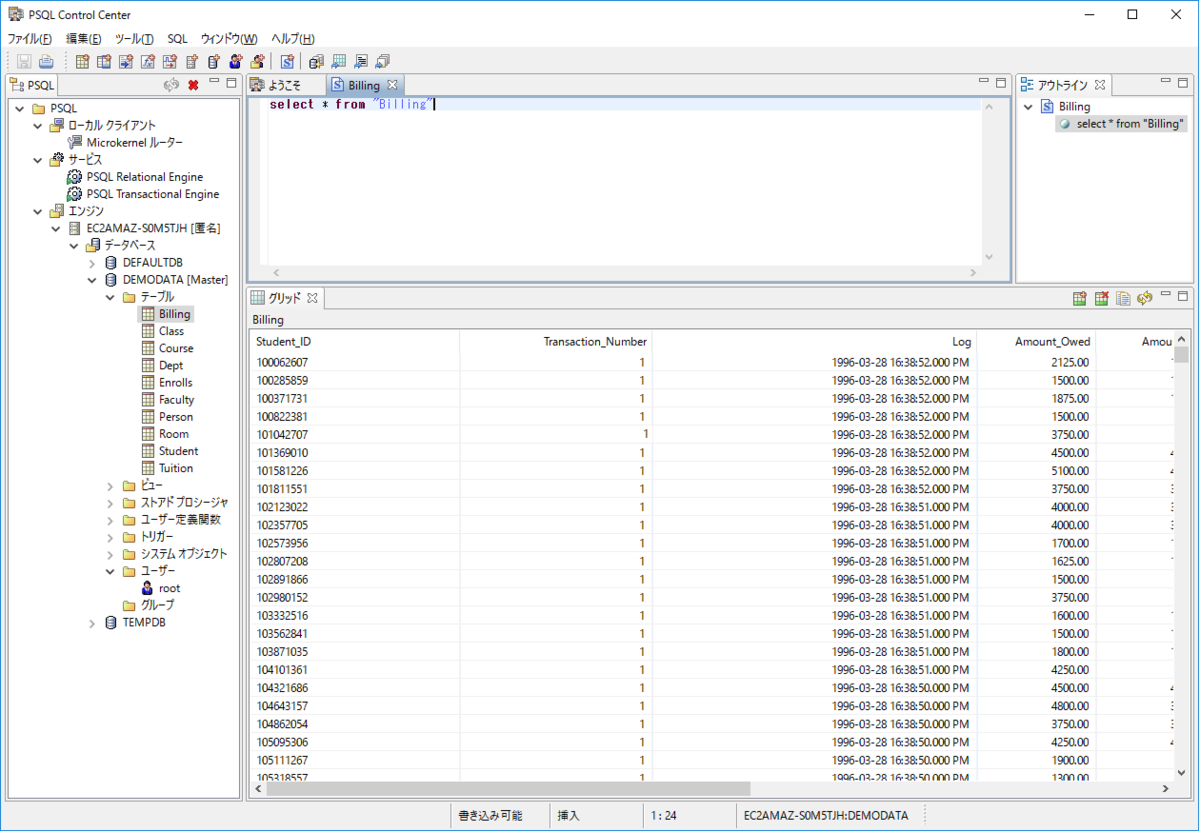Open the ファイル menu
Viewport: 1200px width, 832px height.
[x=30, y=38]
